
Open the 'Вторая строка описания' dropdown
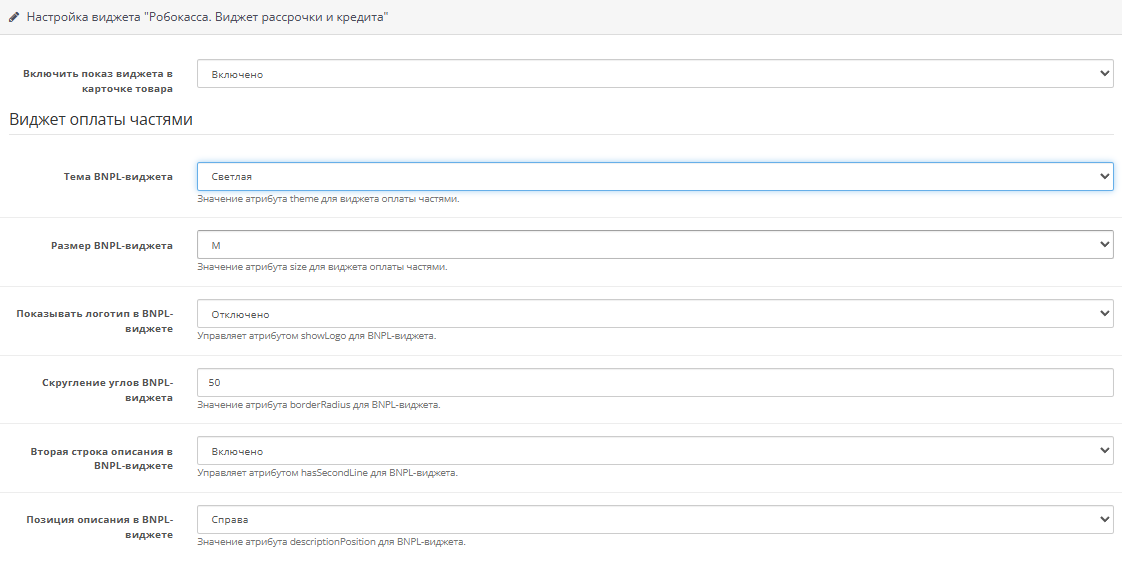[x=655, y=451]
